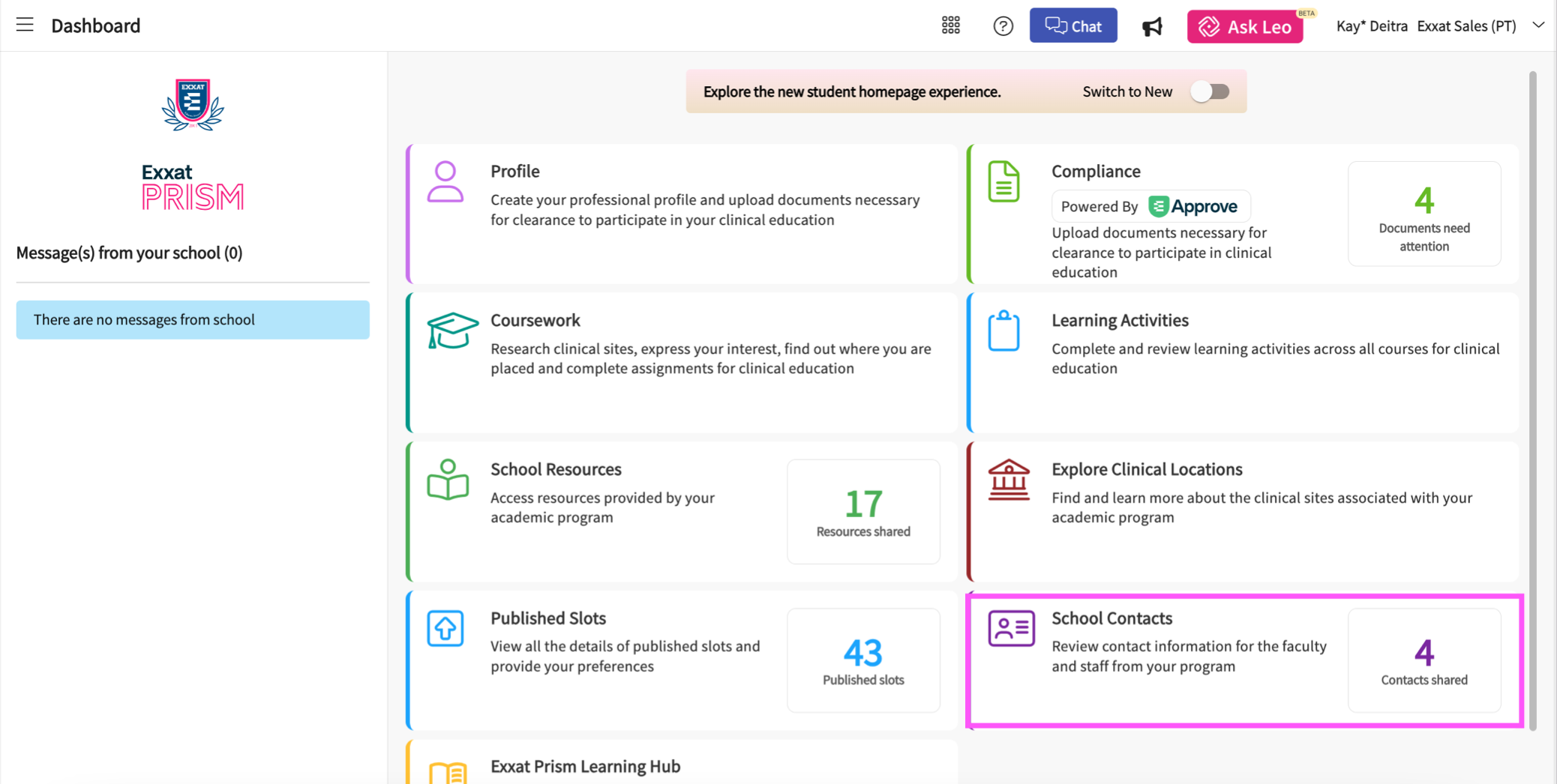Screen dimensions: 1557x784
Task: Click the Exxat Prism Learning Hub book icon
Action: pyautogui.click(x=448, y=773)
